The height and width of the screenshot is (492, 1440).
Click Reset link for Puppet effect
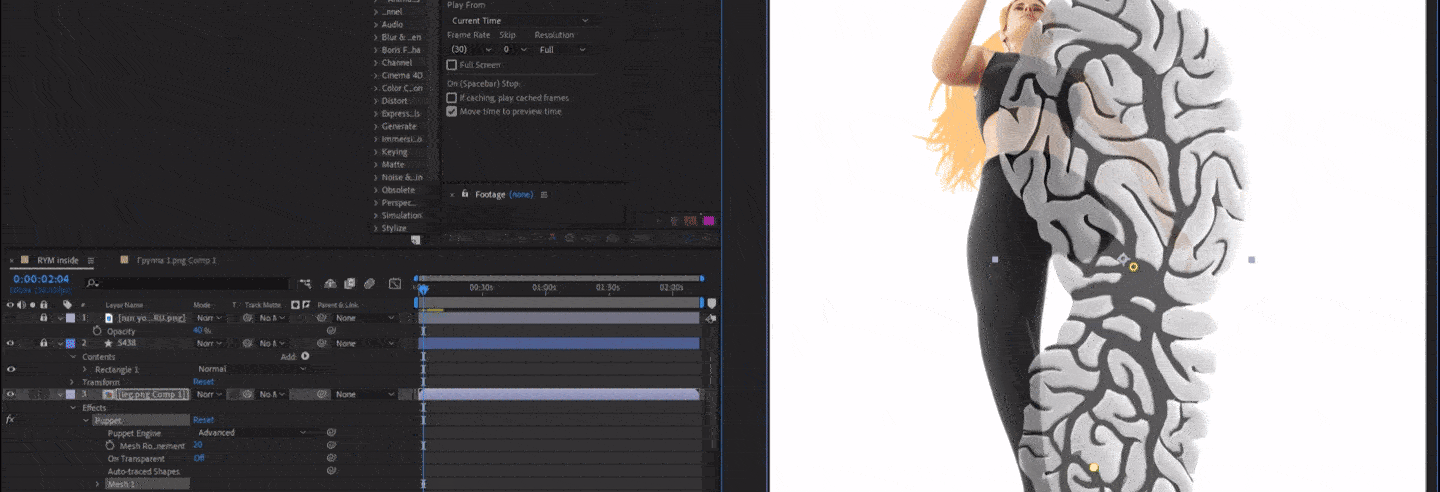click(x=203, y=420)
